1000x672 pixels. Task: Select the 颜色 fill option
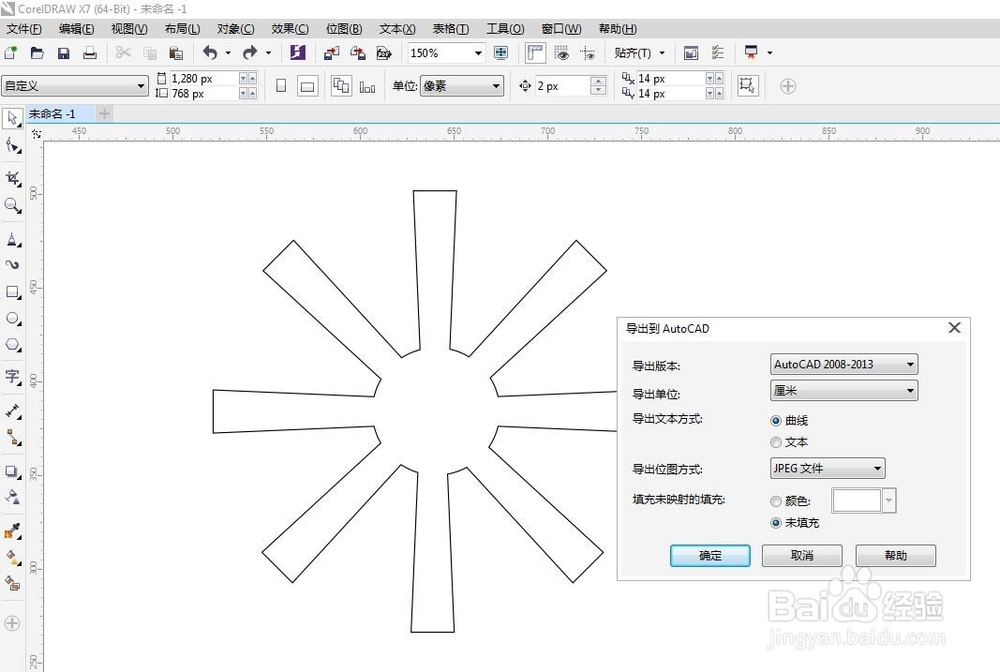click(x=776, y=501)
